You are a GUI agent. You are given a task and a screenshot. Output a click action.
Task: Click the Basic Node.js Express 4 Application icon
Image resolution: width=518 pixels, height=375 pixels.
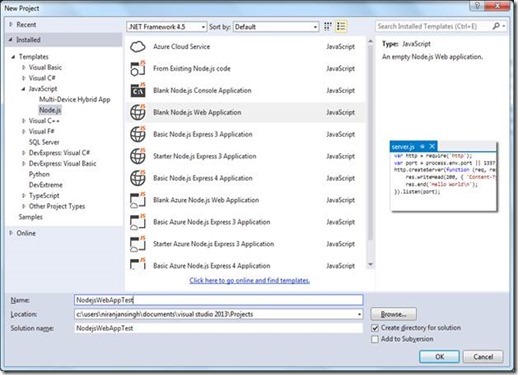click(138, 178)
